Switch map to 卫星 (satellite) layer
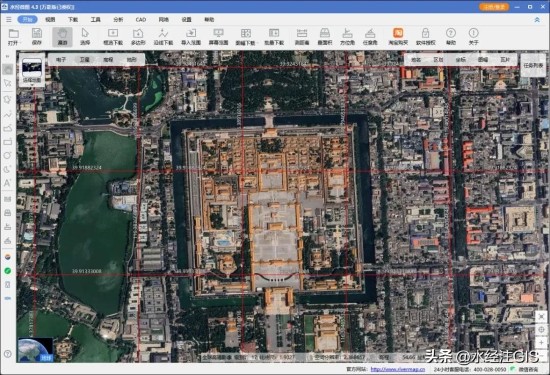This screenshot has width=550, height=375. (x=85, y=60)
